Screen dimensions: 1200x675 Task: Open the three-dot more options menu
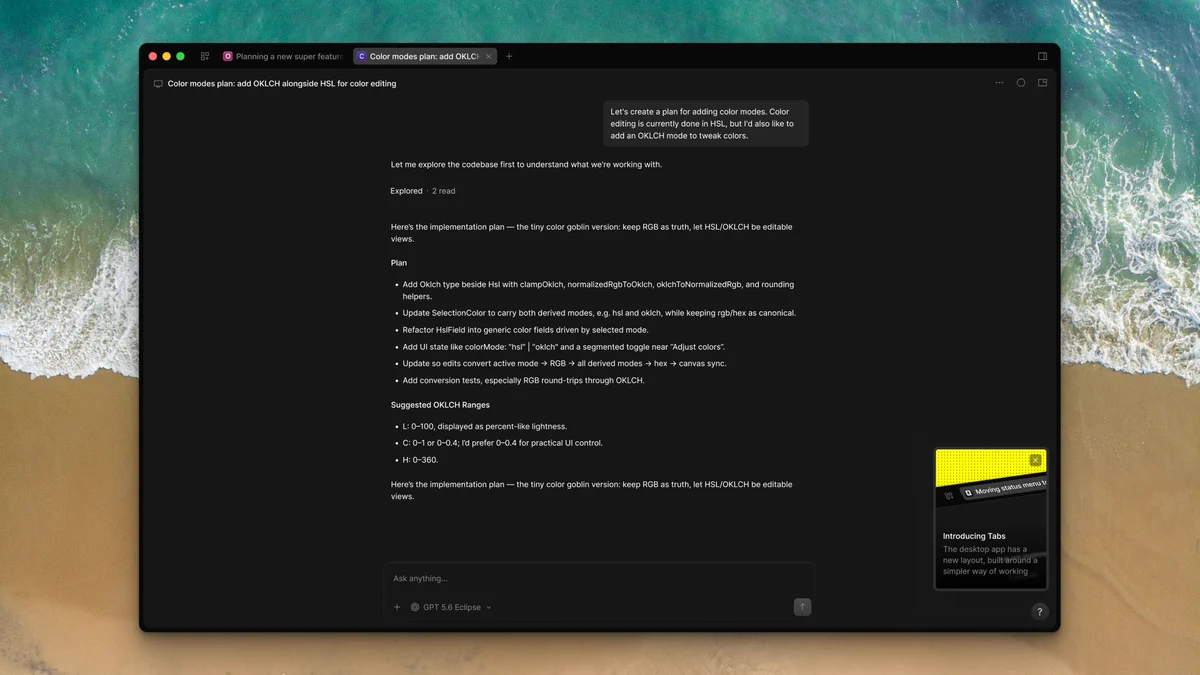click(x=999, y=83)
